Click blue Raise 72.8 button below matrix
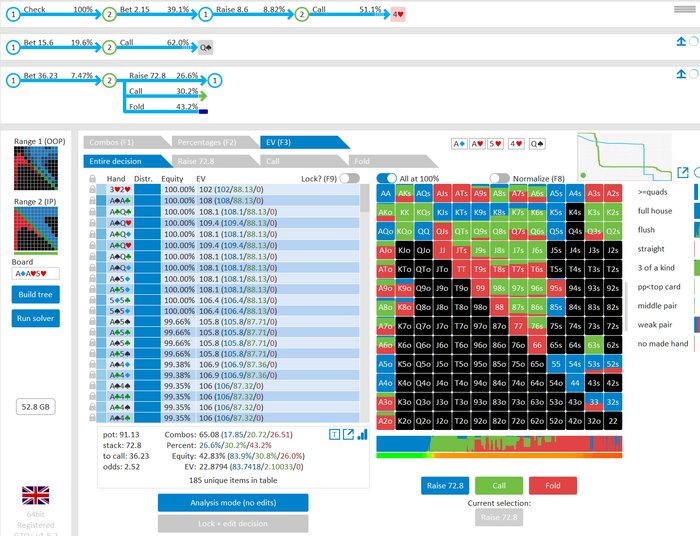The width and height of the screenshot is (700, 536). click(445, 486)
